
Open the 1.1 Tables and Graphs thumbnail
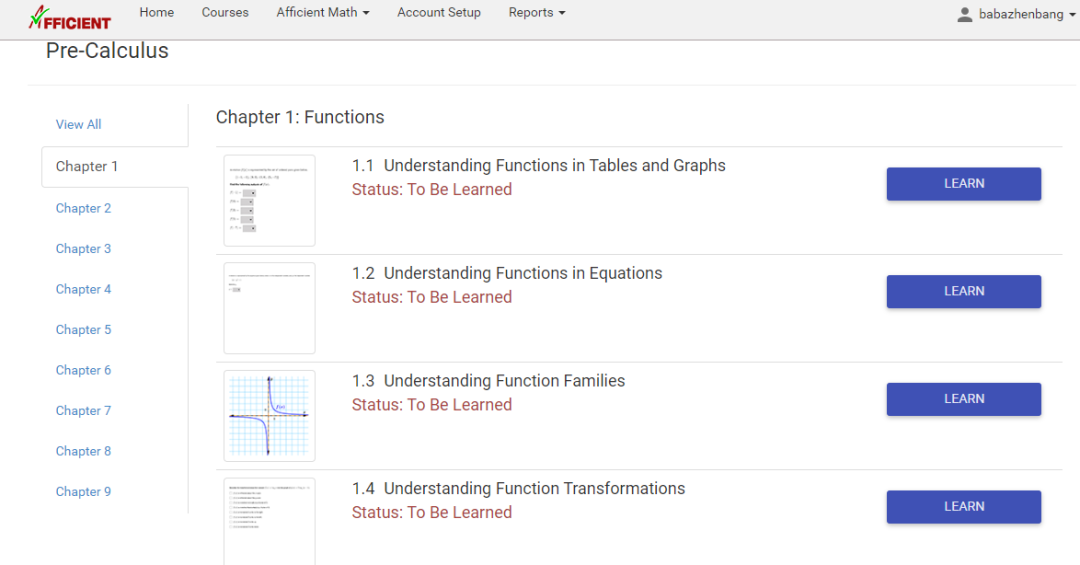pos(269,200)
